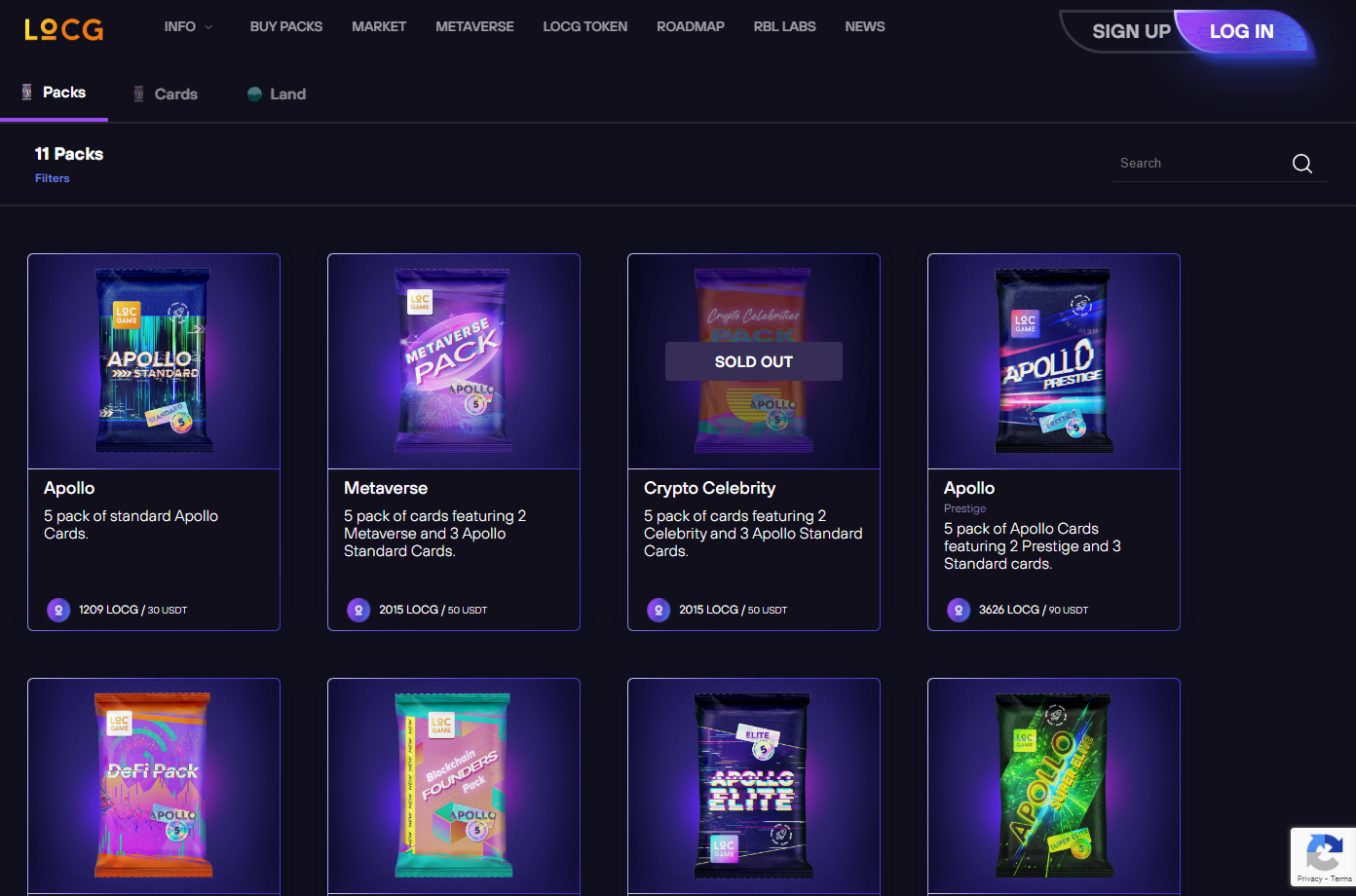Click the LOG IN button
Viewport: 1356px width, 896px height.
coord(1241,31)
